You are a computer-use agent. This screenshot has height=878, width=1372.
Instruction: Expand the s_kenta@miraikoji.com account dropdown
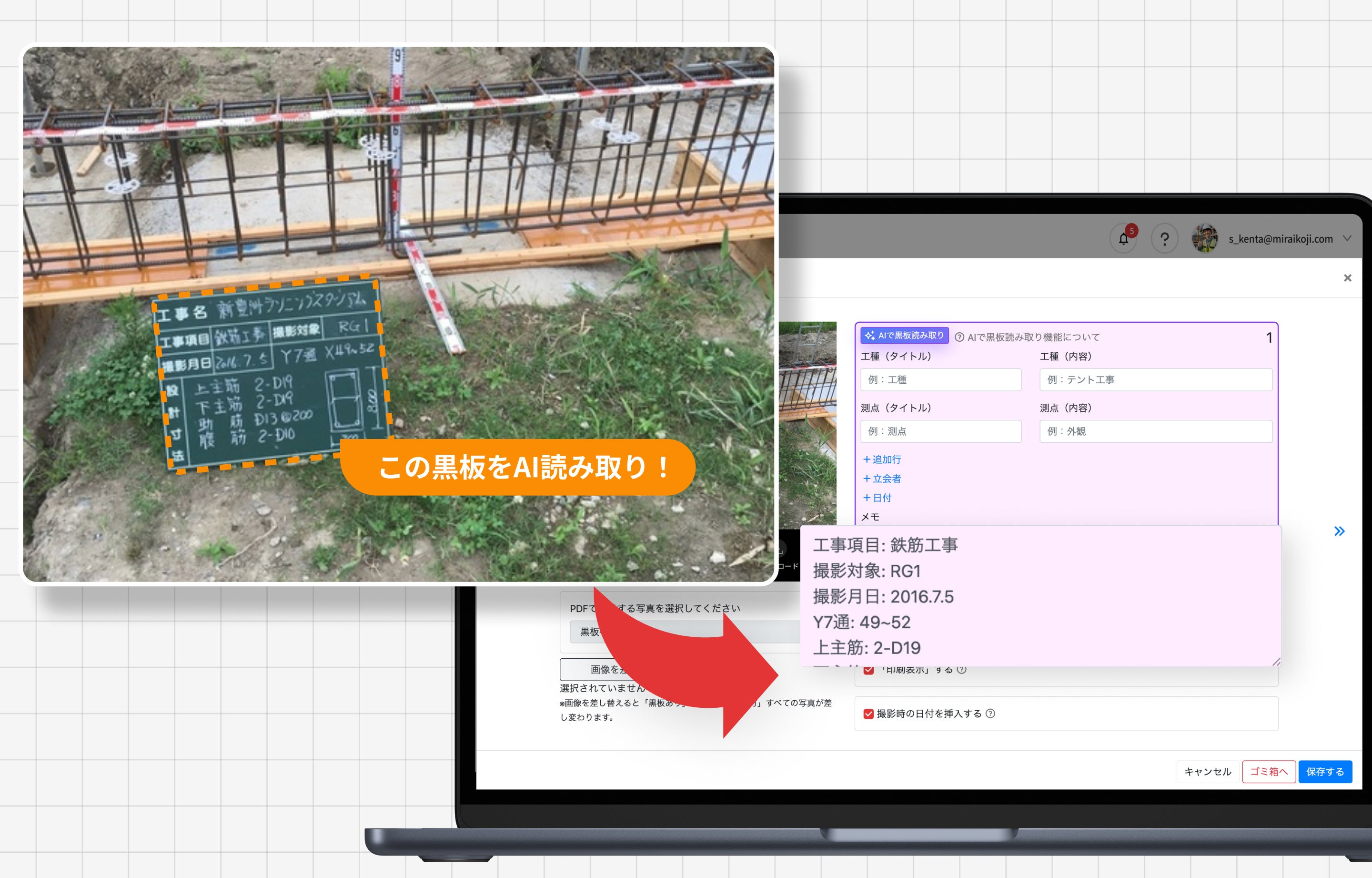tap(1348, 238)
